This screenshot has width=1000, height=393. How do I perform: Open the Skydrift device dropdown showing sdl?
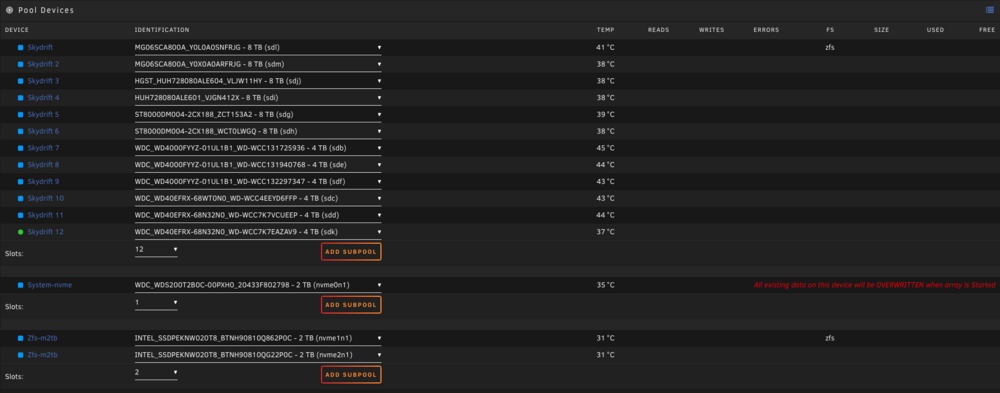[x=258, y=48]
